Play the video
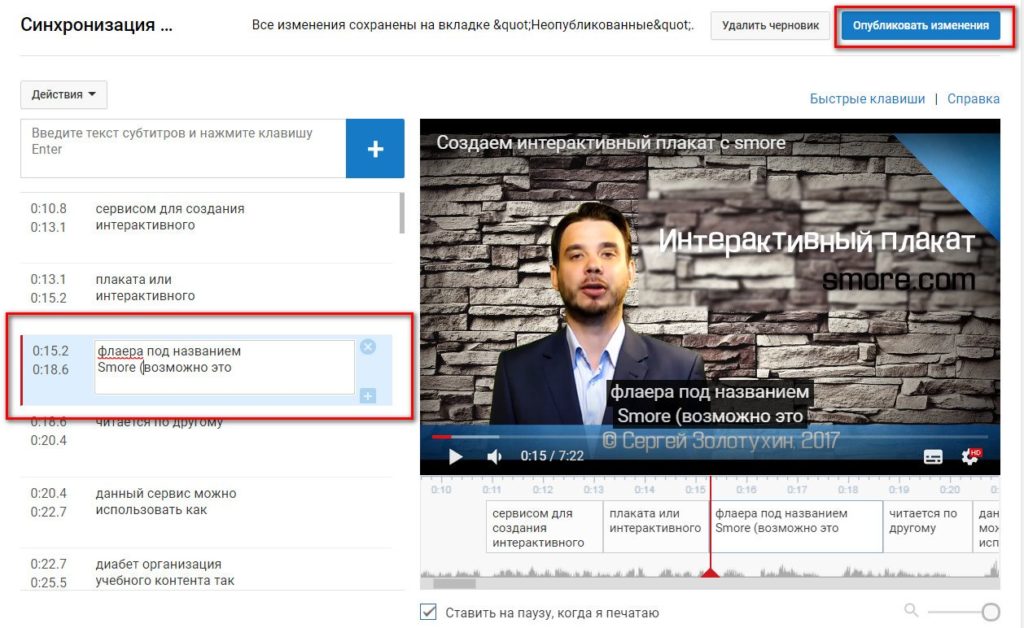 click(455, 457)
